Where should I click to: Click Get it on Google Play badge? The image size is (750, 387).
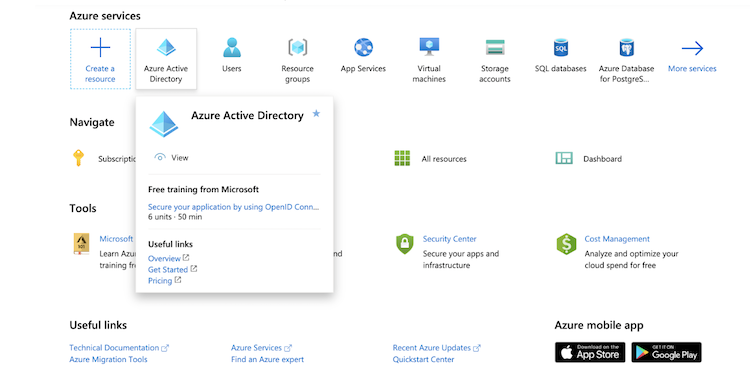tap(666, 352)
